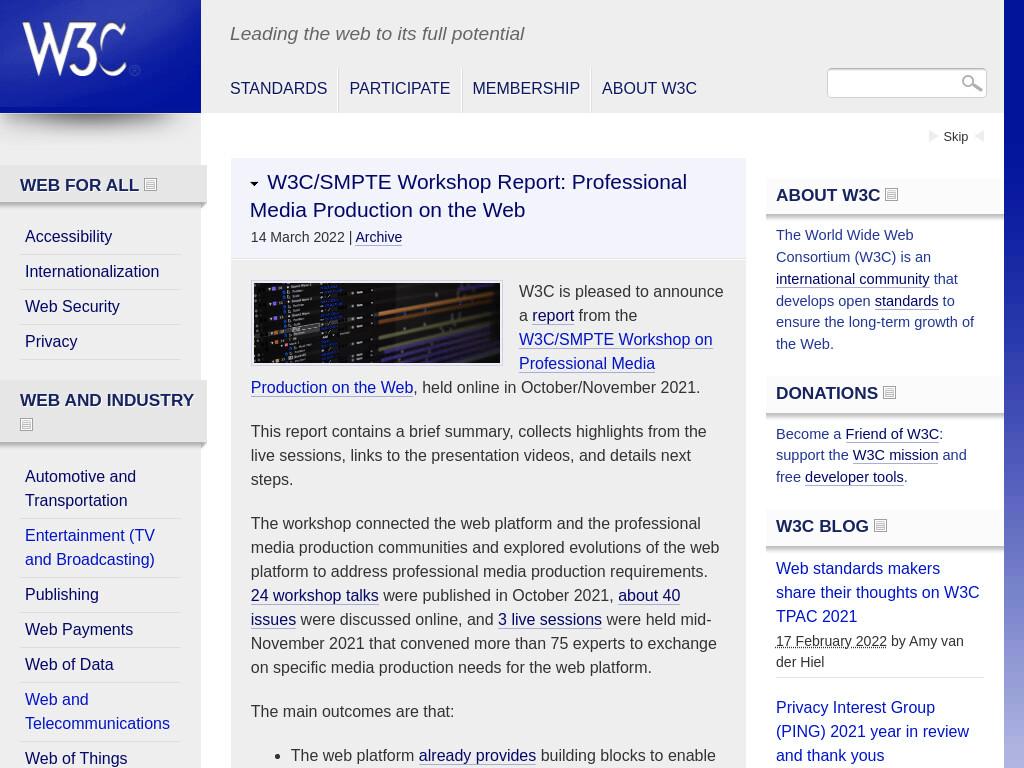
Task: Click the Skip link
Action: click(955, 136)
